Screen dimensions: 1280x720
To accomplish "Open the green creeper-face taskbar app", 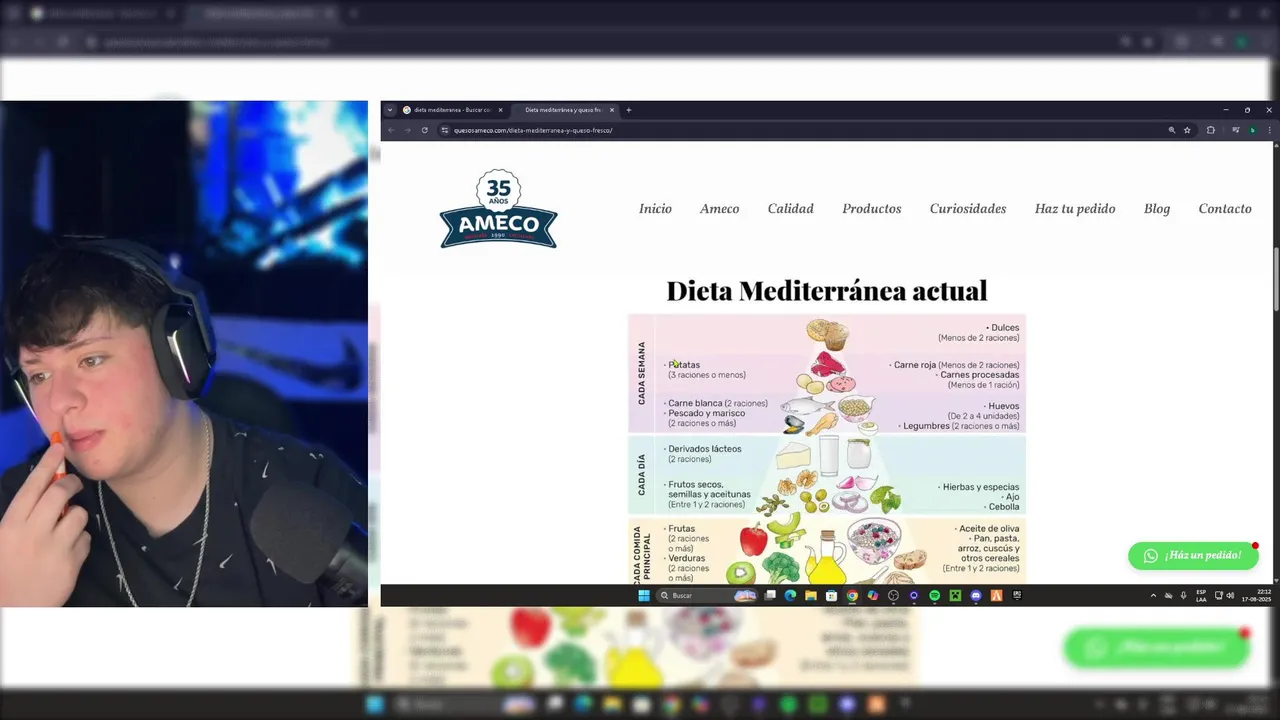I will click(x=955, y=595).
